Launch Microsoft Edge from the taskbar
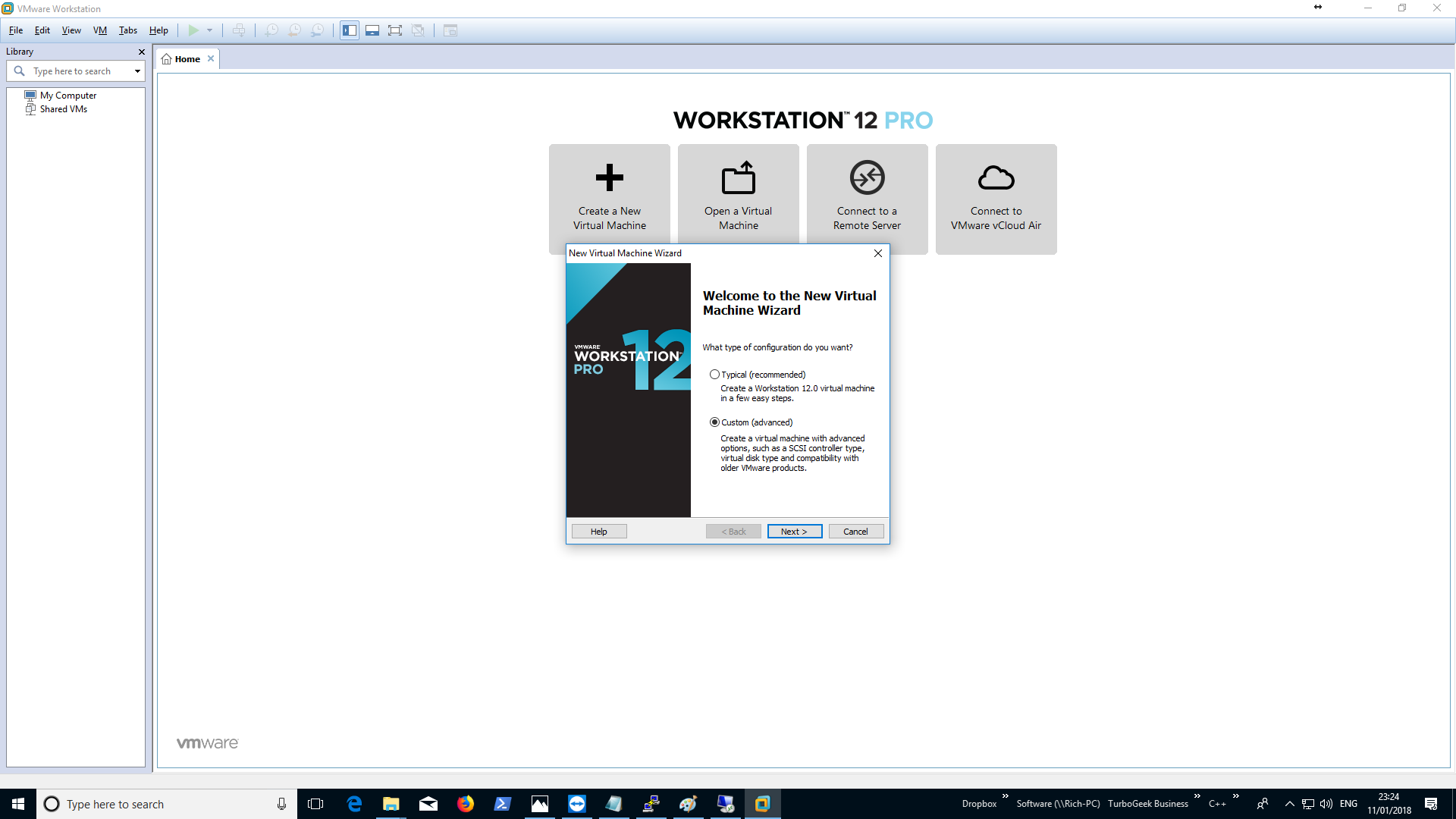Image resolution: width=1456 pixels, height=819 pixels. click(354, 804)
